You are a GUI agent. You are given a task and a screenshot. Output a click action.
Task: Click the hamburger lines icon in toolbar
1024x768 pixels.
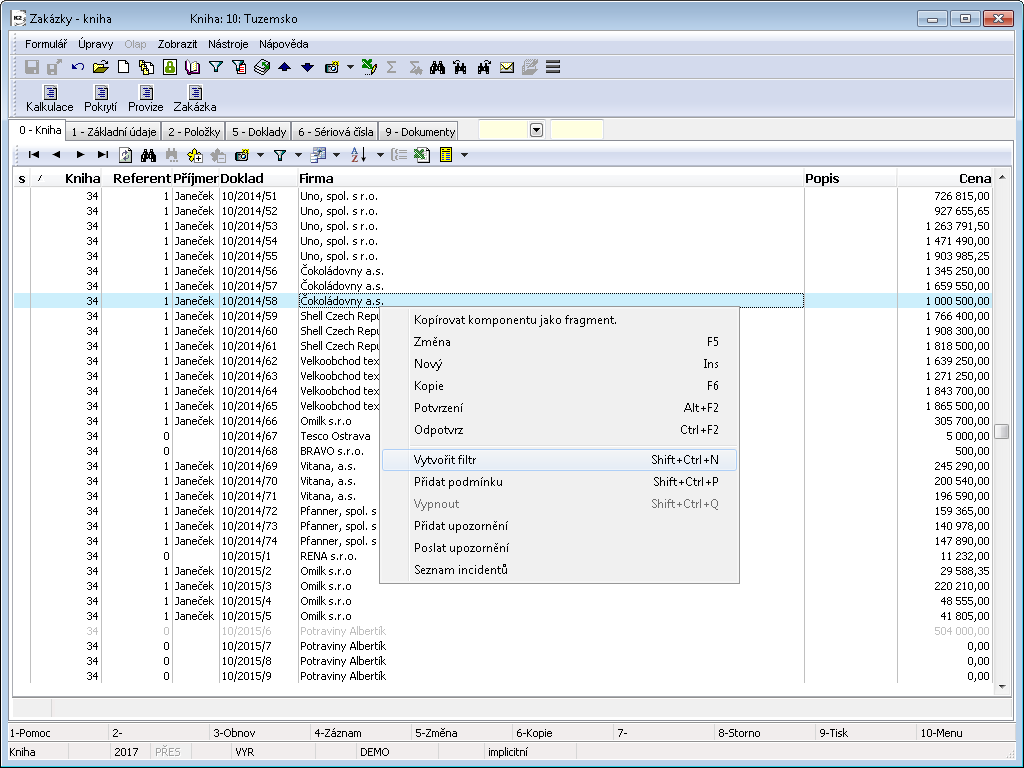[553, 67]
